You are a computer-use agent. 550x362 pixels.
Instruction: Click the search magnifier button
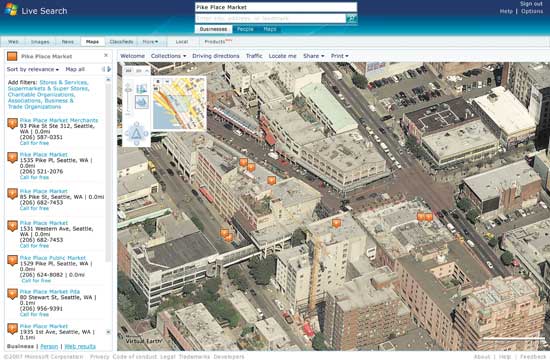click(x=351, y=19)
